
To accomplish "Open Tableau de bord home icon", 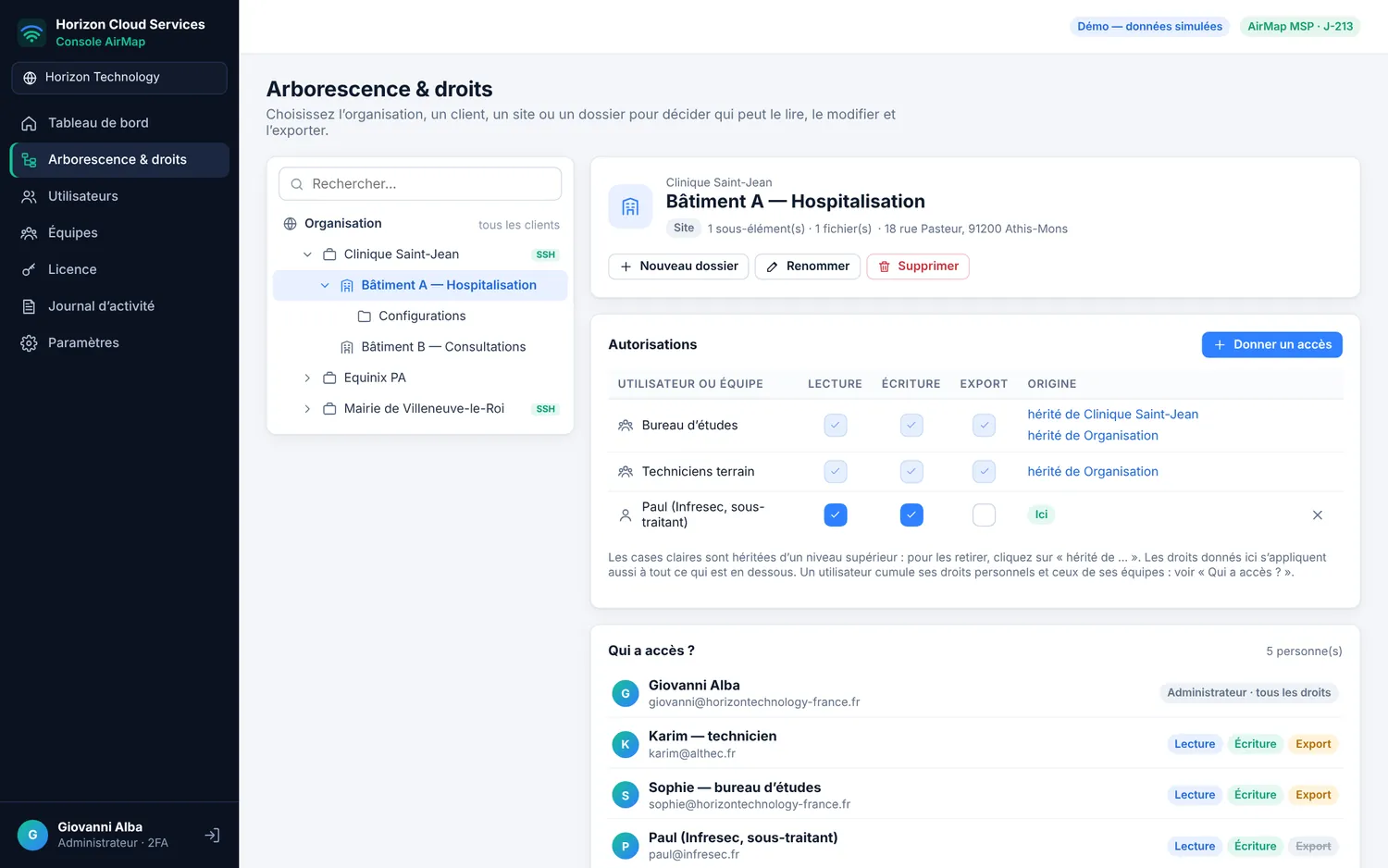I will click(x=30, y=123).
